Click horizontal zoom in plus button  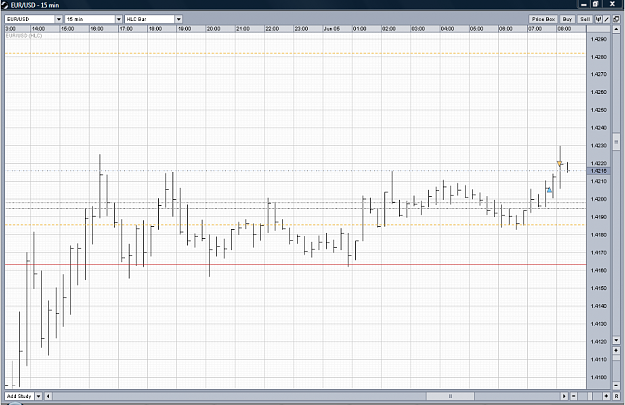coord(606,396)
